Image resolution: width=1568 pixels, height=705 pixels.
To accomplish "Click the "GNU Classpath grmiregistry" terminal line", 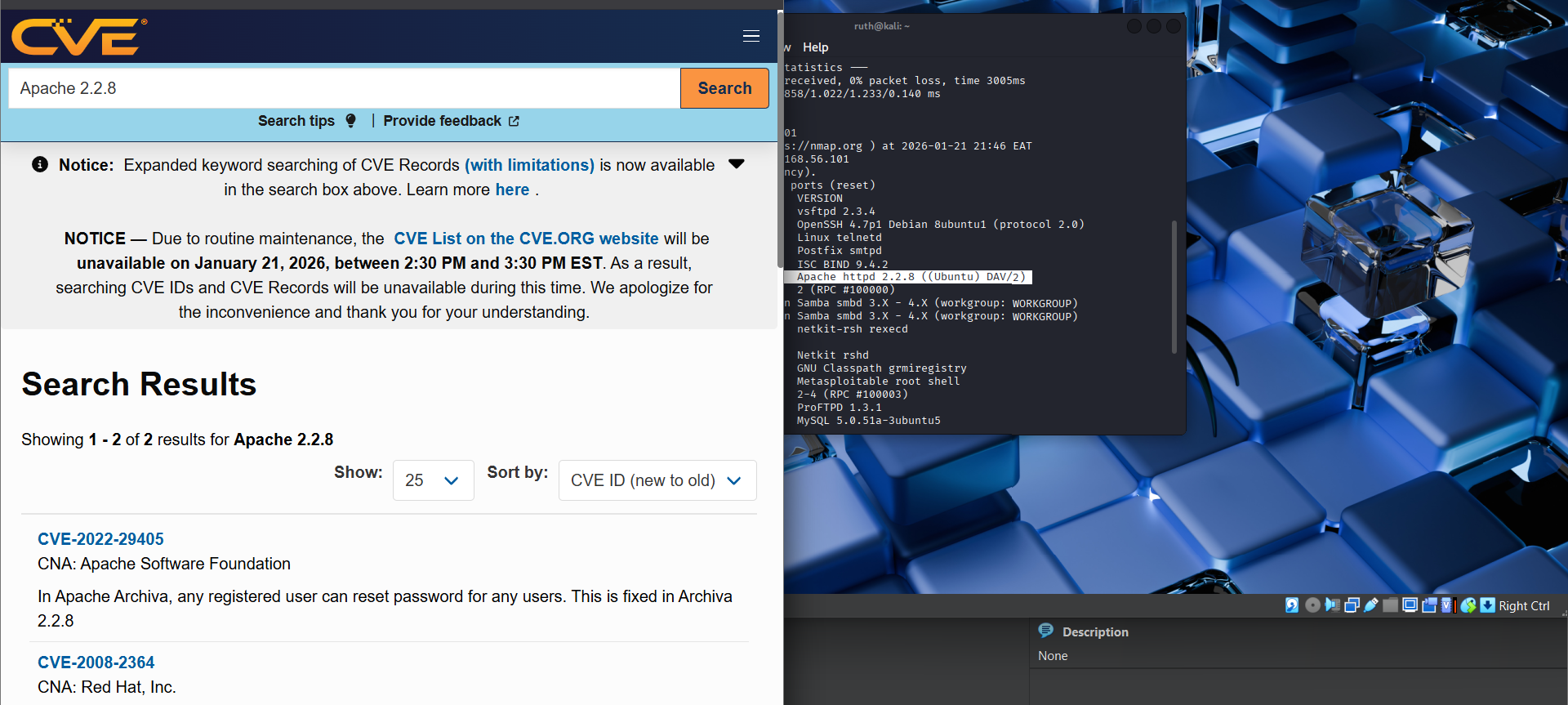I will point(882,368).
